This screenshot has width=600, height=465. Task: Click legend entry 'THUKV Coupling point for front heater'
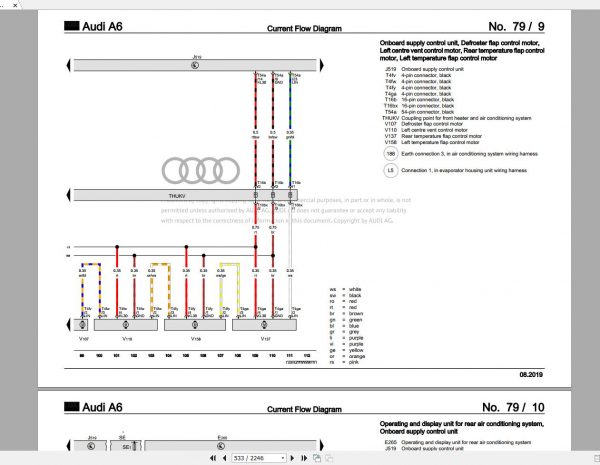(457, 118)
